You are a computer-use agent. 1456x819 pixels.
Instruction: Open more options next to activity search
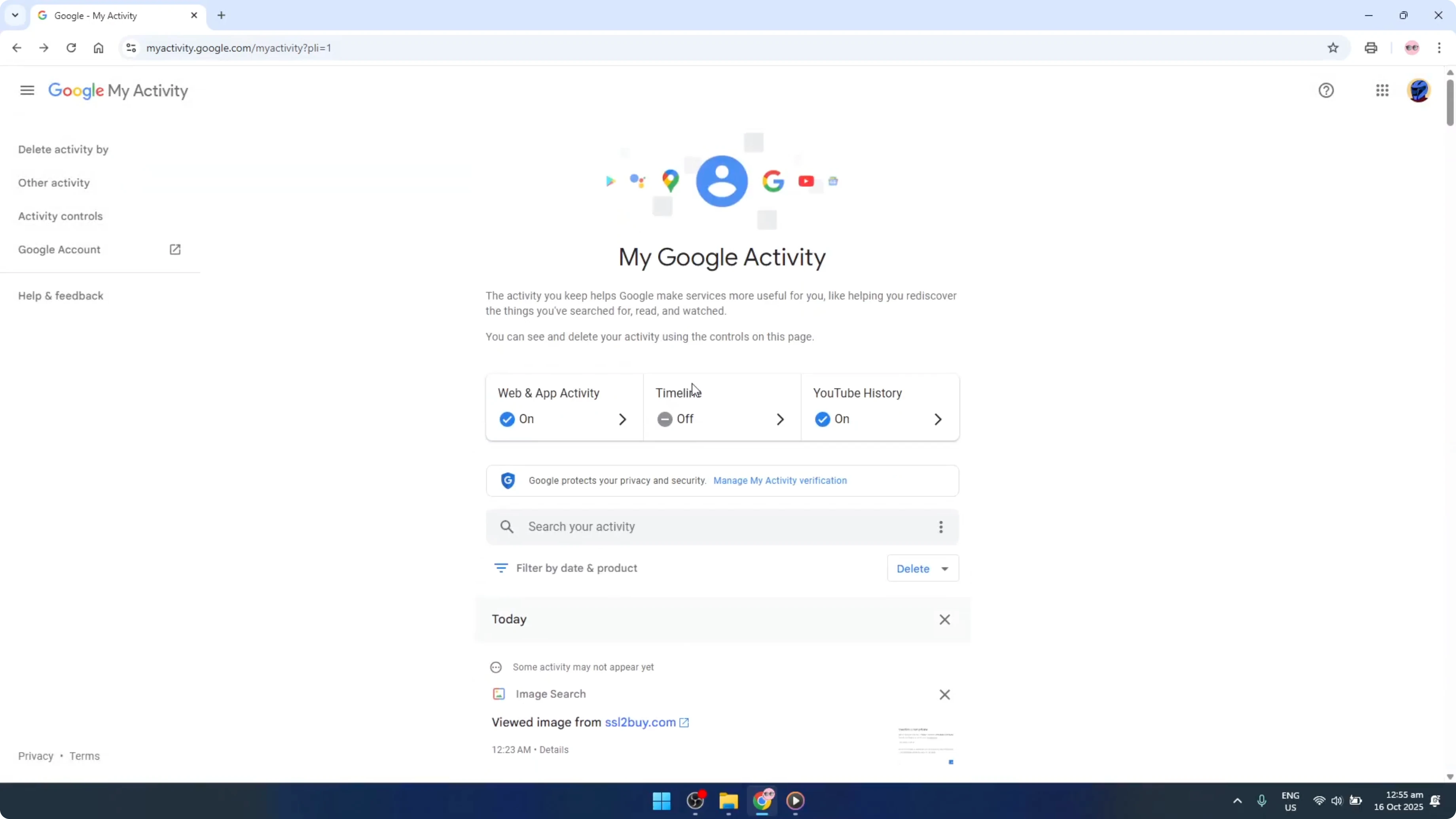coord(940,526)
